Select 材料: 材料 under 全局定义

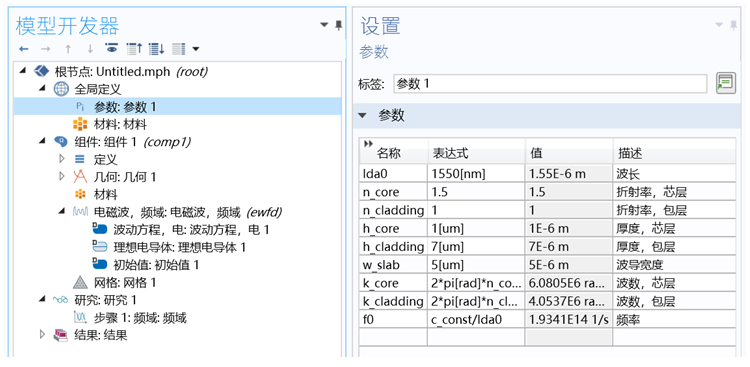point(120,124)
